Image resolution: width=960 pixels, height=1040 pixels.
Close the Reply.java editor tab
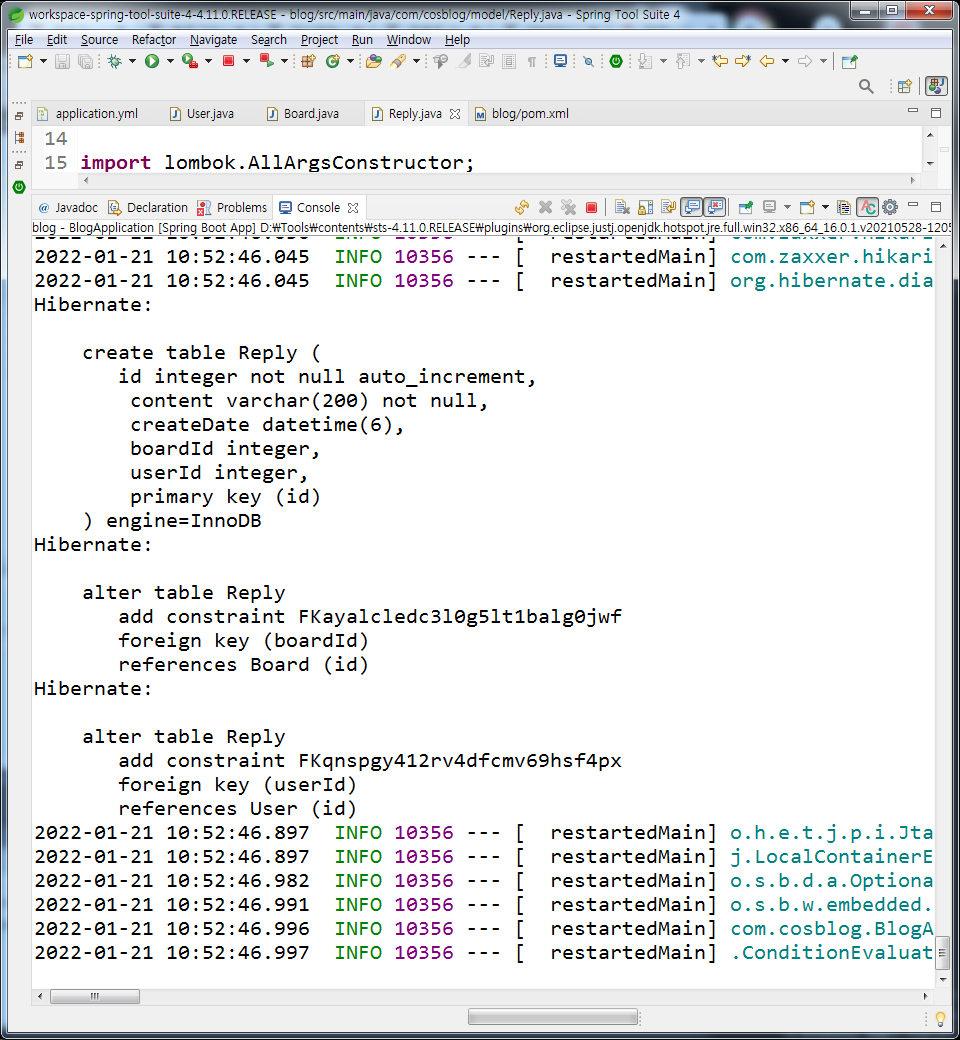pyautogui.click(x=454, y=114)
